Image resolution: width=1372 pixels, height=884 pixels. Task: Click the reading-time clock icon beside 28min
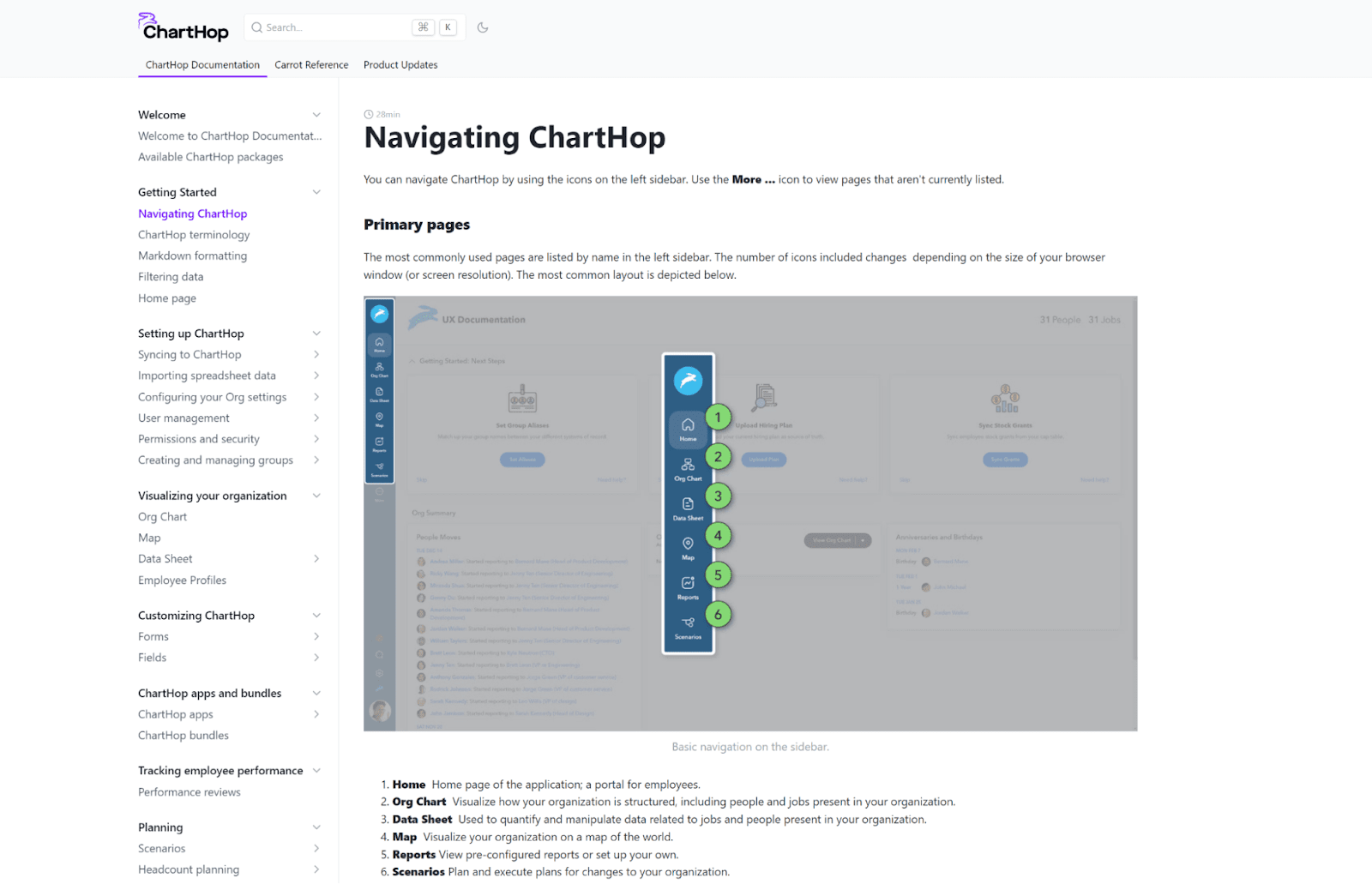[369, 113]
